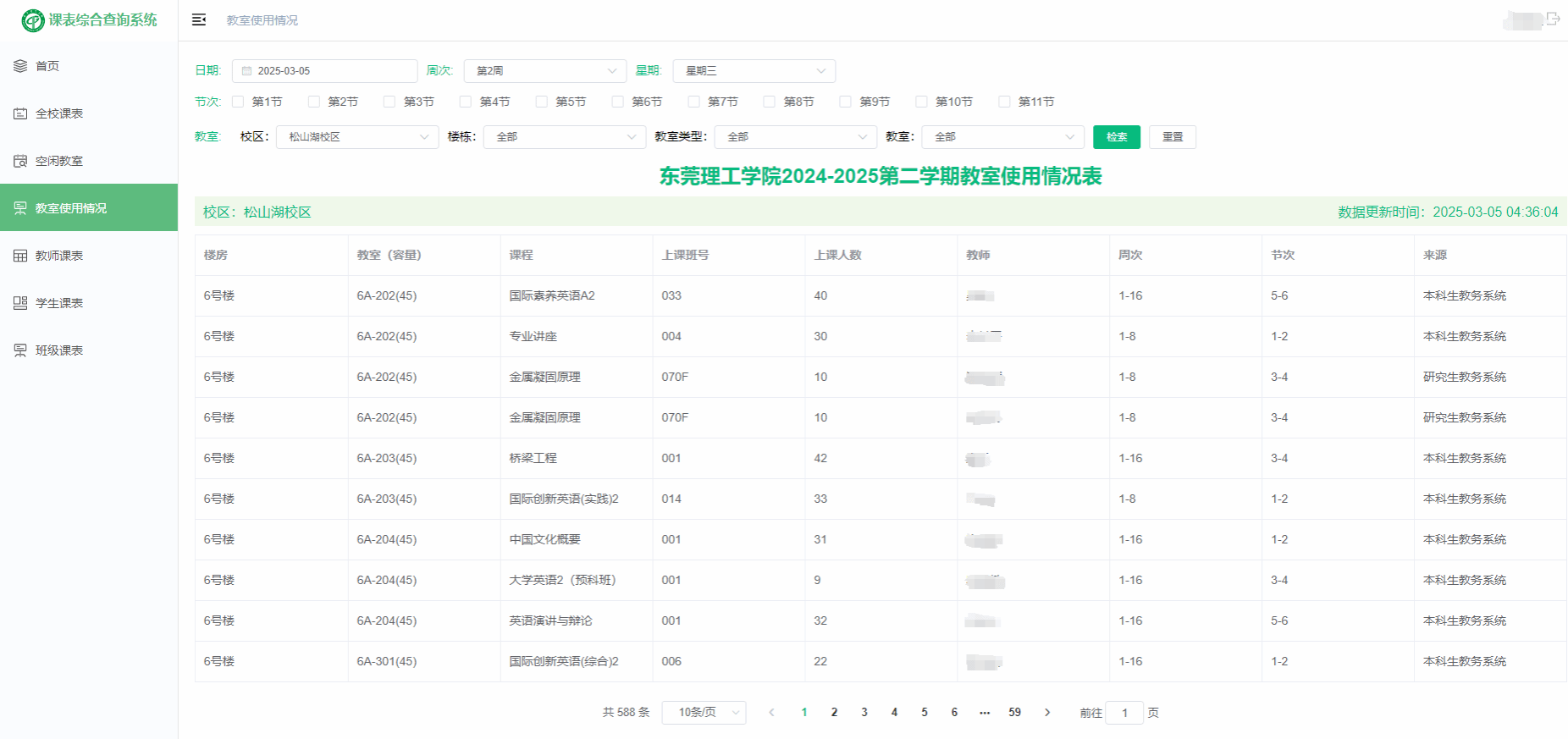
Task: Expand the 校区 dropdown 松山湖校区
Action: click(x=357, y=137)
